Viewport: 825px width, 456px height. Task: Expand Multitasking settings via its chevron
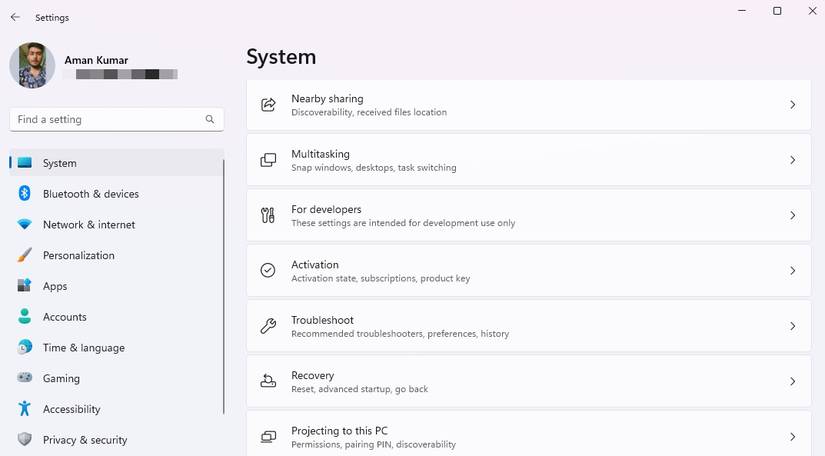point(792,160)
